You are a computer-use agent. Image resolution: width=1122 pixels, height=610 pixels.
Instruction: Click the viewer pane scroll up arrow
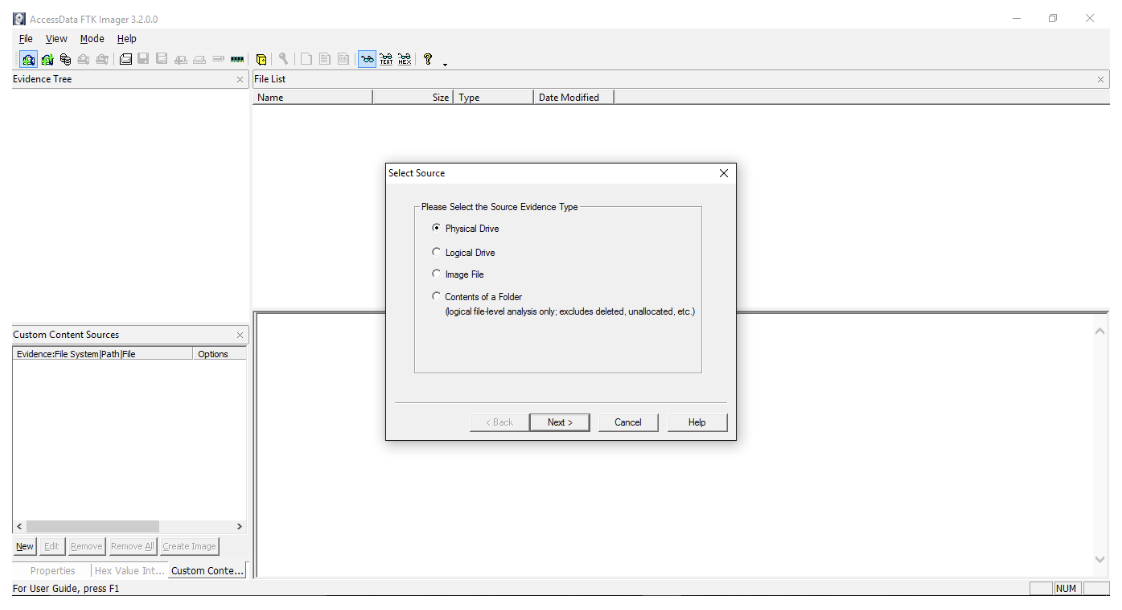1100,331
